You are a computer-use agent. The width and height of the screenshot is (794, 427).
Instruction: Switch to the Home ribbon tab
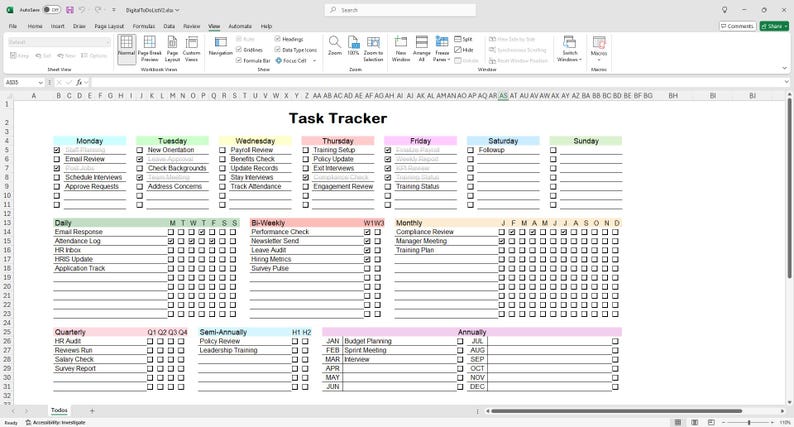35,26
